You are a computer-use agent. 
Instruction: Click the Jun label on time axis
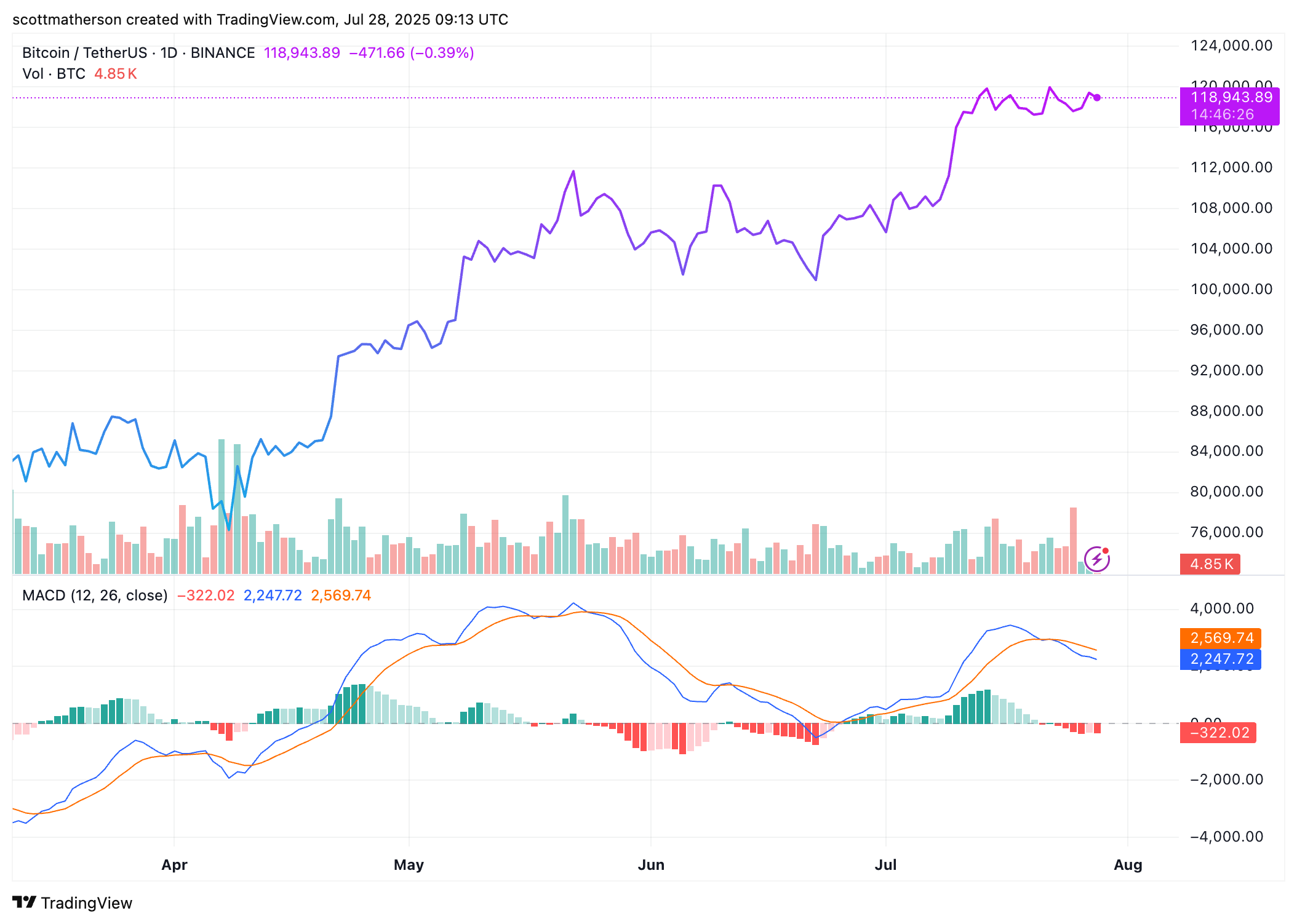click(651, 865)
